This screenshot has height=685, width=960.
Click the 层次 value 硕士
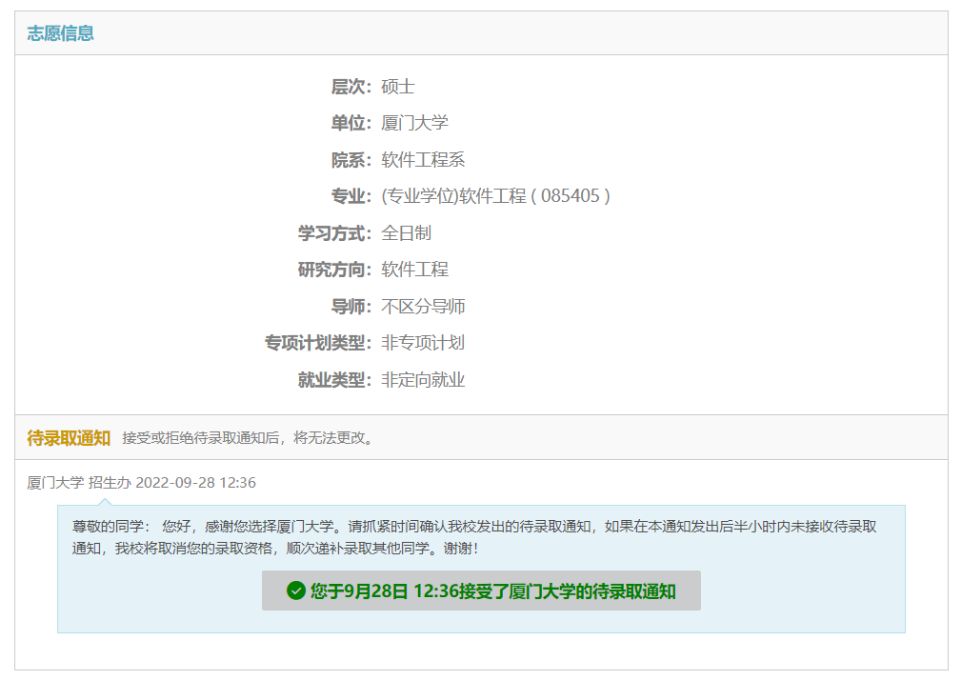click(x=398, y=86)
